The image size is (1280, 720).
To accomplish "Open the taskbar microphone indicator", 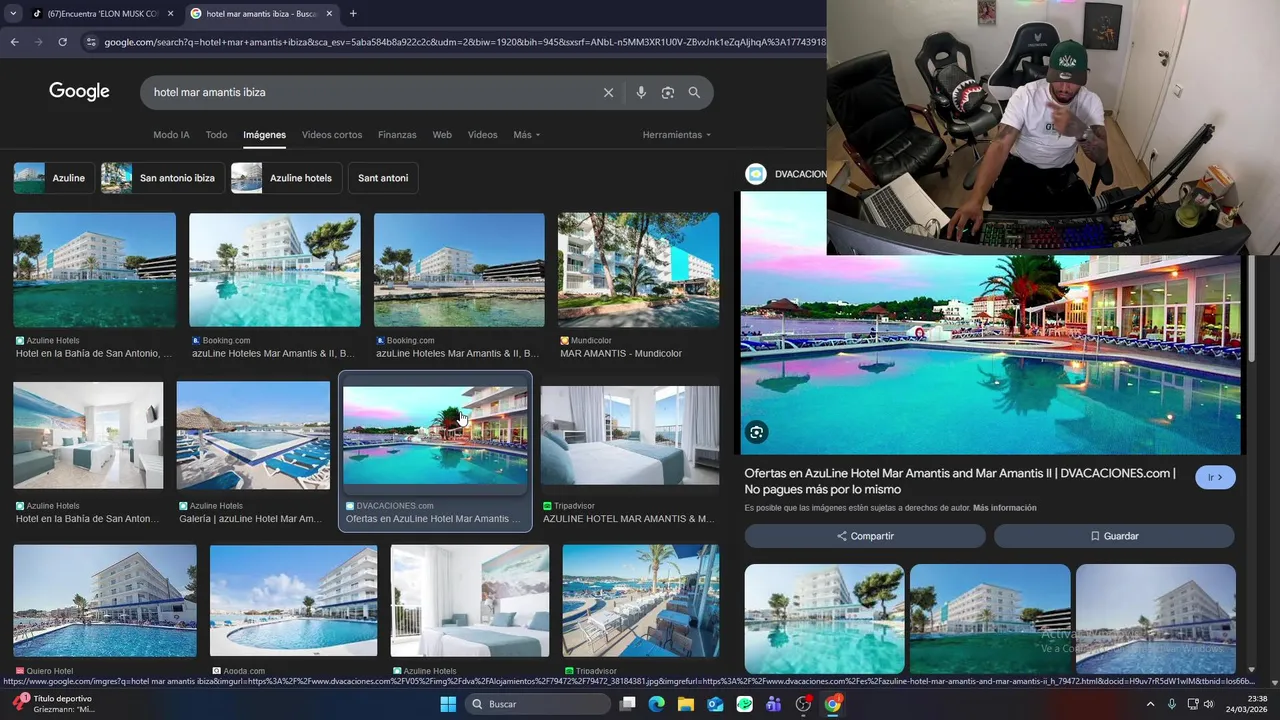I will pyautogui.click(x=1171, y=704).
